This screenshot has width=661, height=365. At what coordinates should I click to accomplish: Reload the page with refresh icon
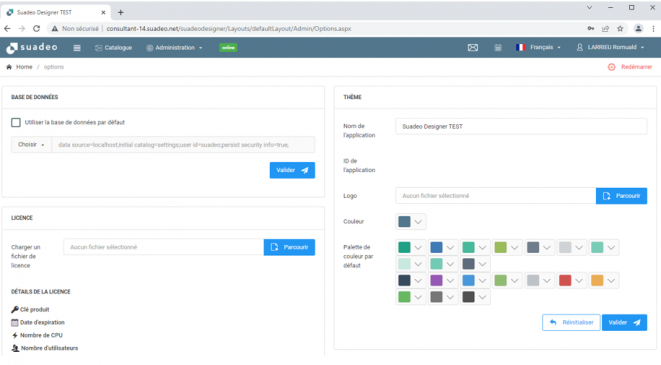[37, 29]
